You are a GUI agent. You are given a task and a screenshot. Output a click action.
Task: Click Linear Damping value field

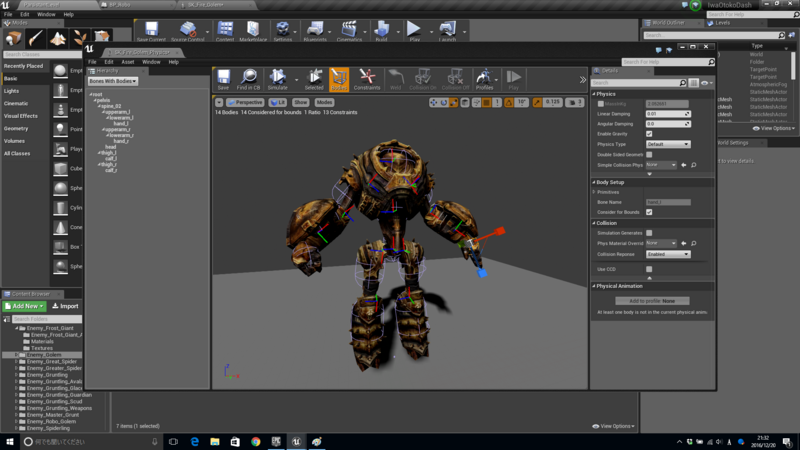(668, 114)
